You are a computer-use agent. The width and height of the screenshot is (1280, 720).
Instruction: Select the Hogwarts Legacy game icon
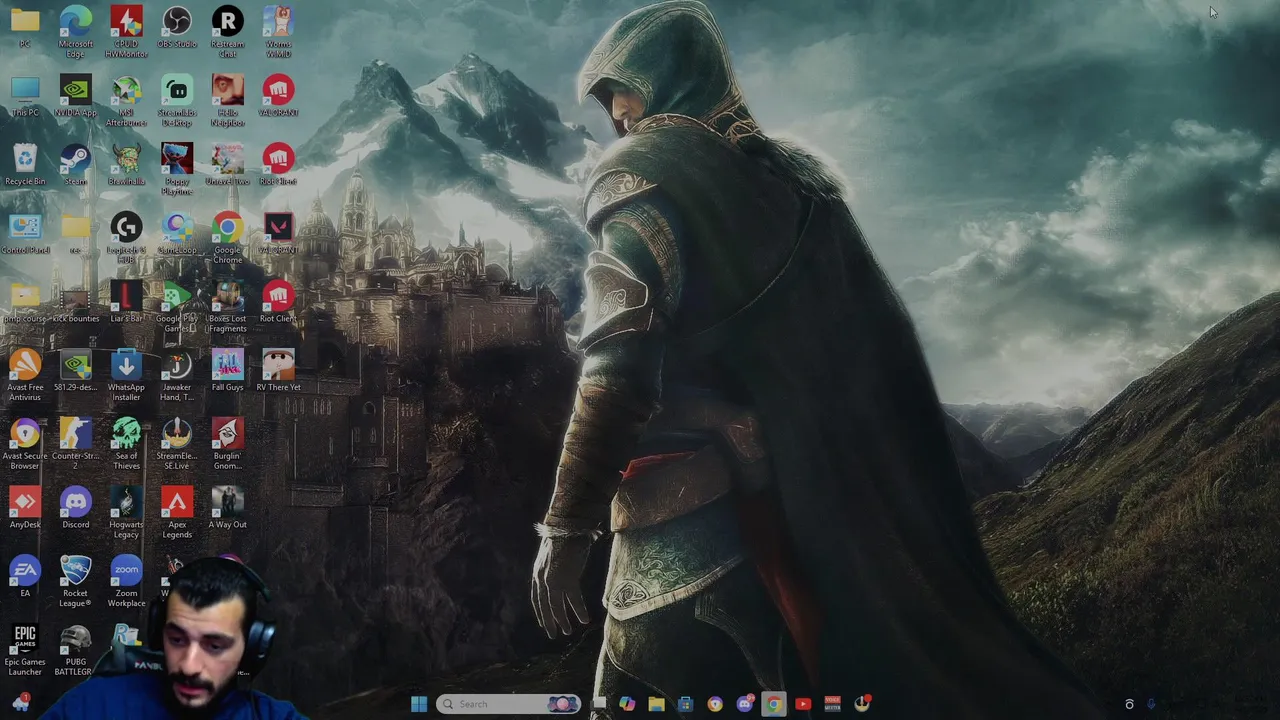tap(126, 513)
